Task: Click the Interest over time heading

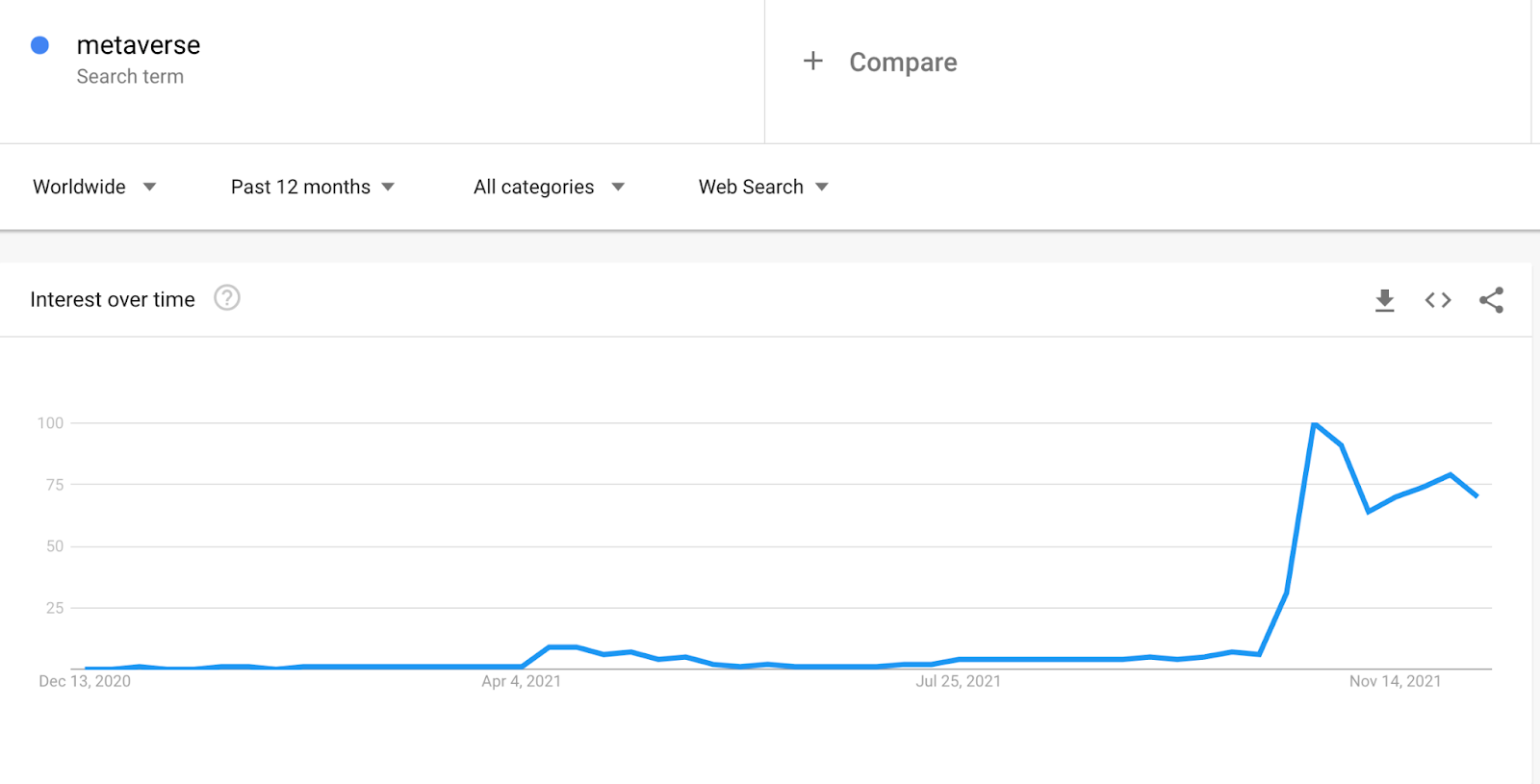Action: coord(113,299)
